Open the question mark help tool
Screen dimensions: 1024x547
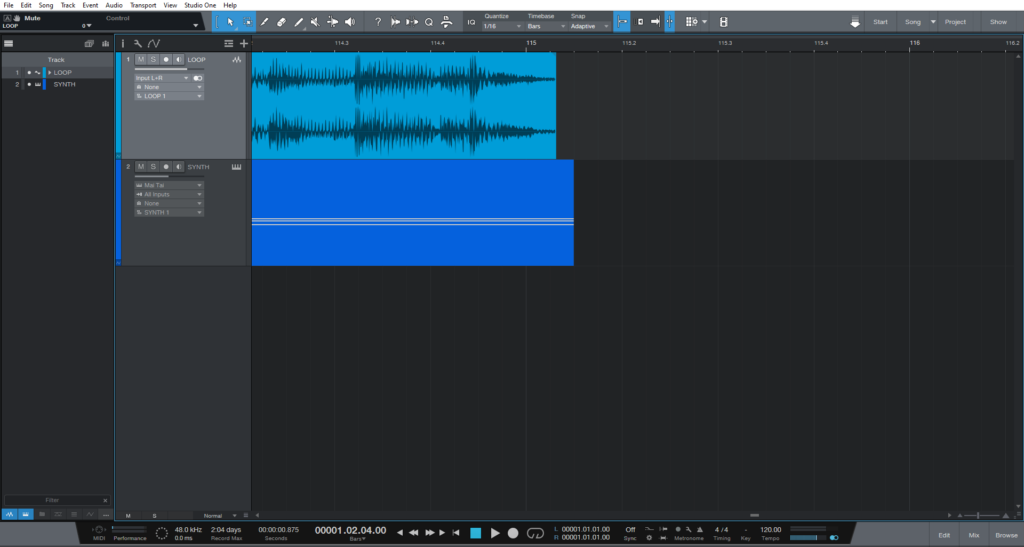click(377, 22)
